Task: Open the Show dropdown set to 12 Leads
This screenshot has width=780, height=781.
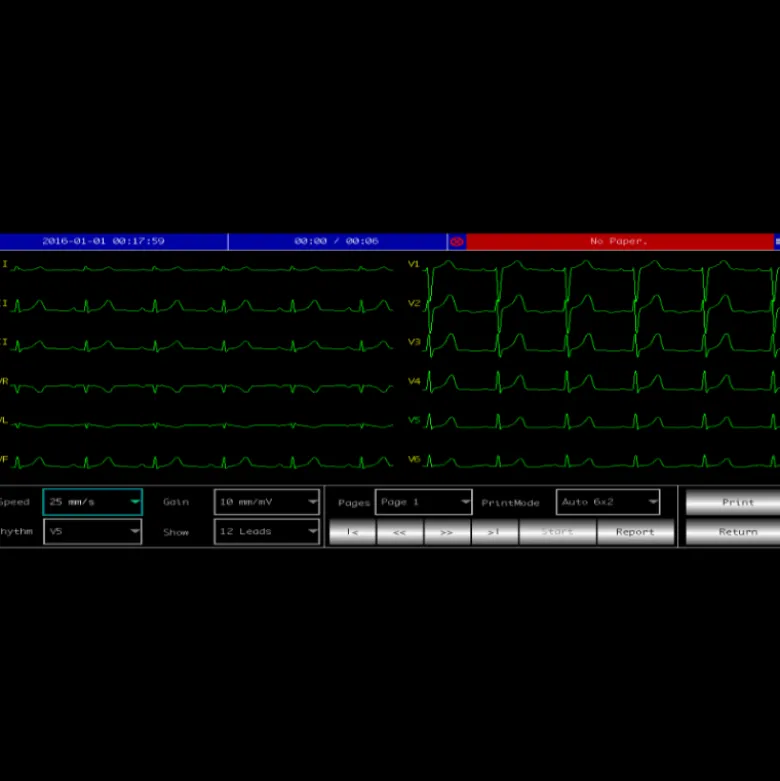Action: [x=266, y=531]
